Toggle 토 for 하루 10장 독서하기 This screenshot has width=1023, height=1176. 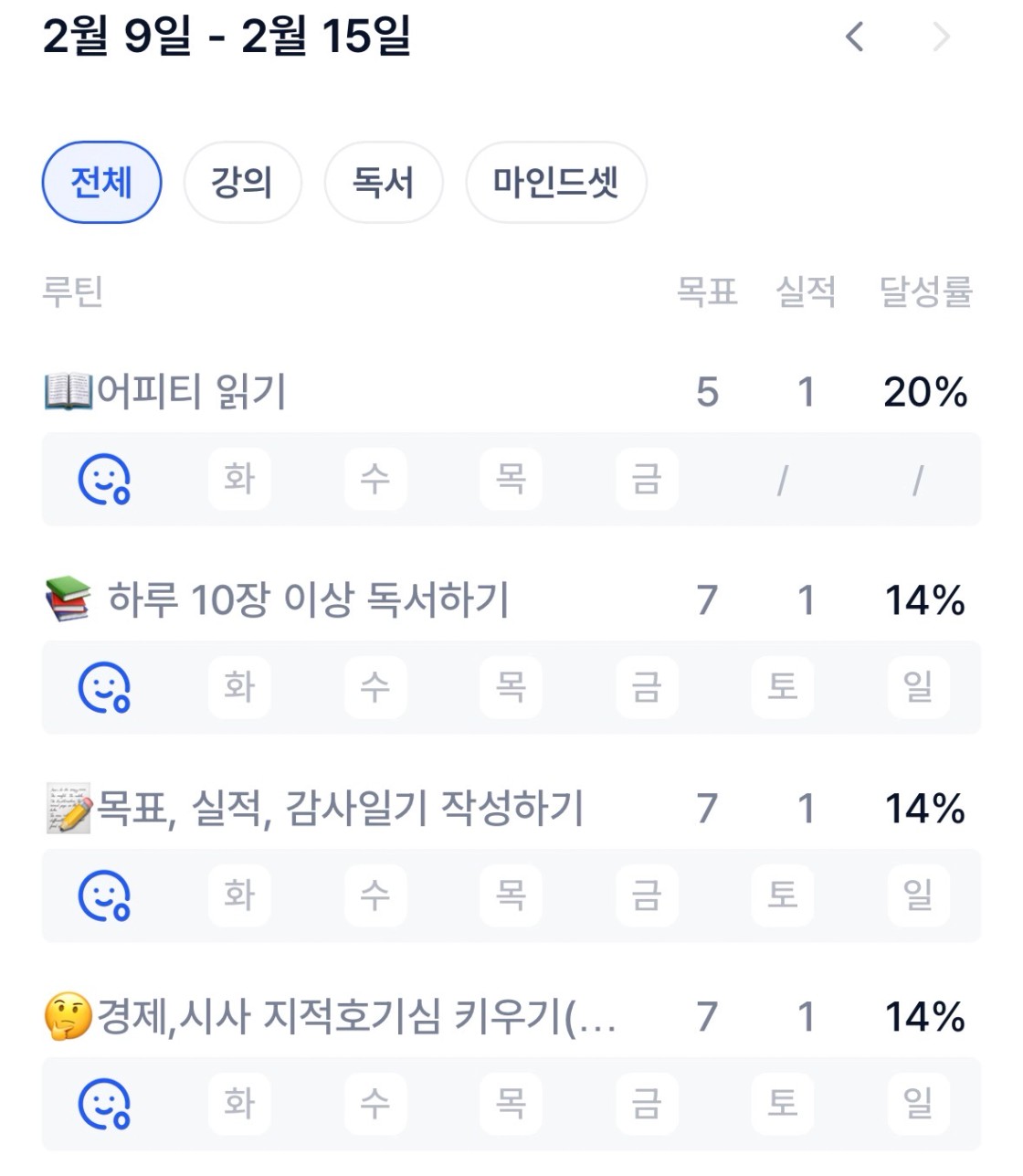point(783,687)
